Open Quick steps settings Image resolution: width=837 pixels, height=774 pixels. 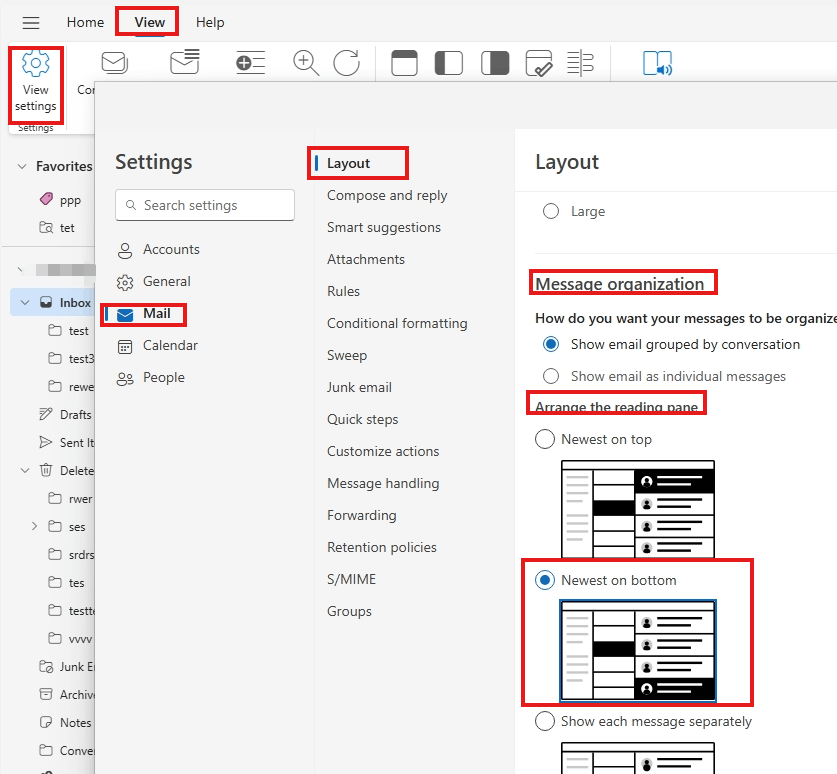coord(362,420)
